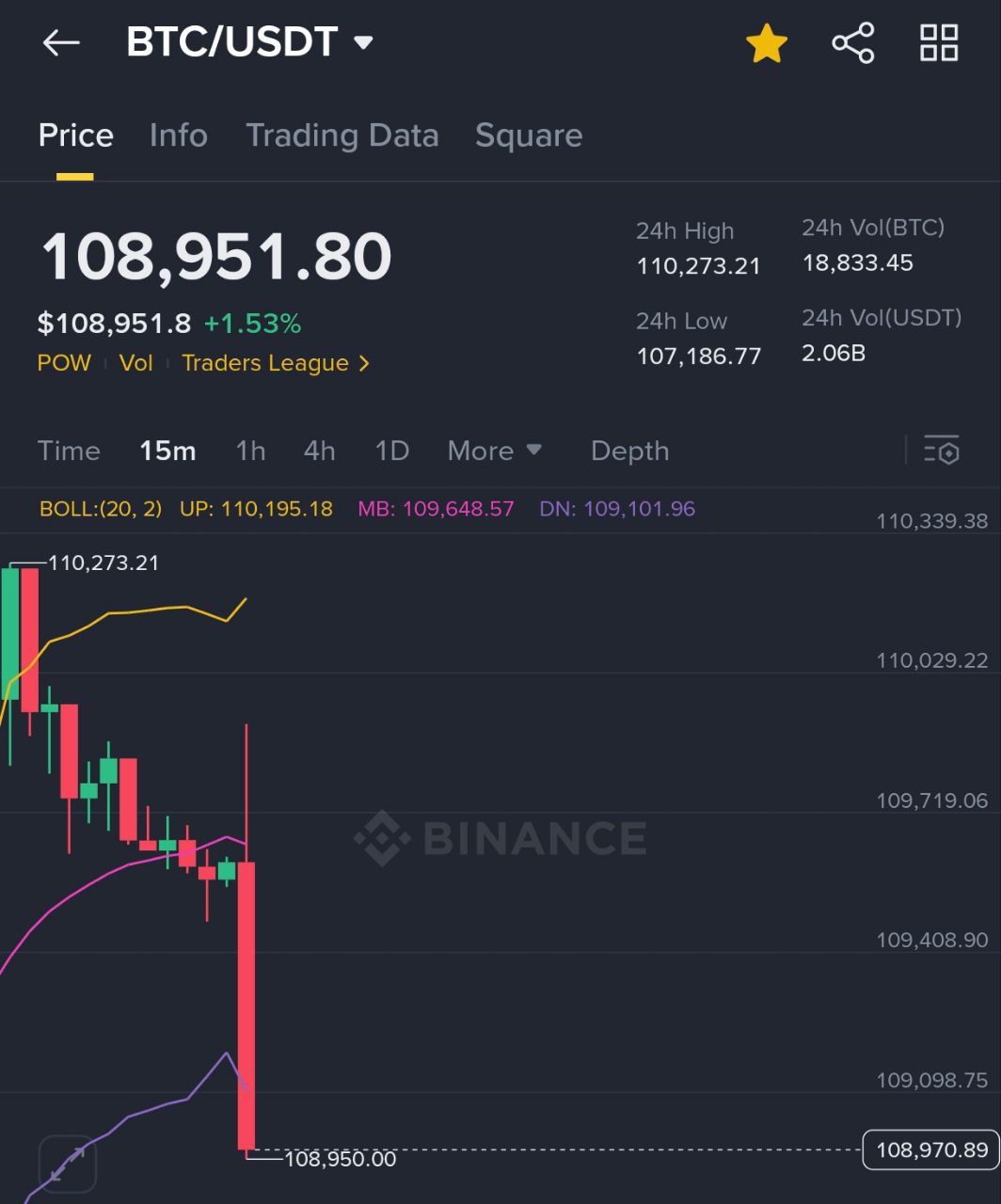Tap the Vol tag link

[135, 363]
